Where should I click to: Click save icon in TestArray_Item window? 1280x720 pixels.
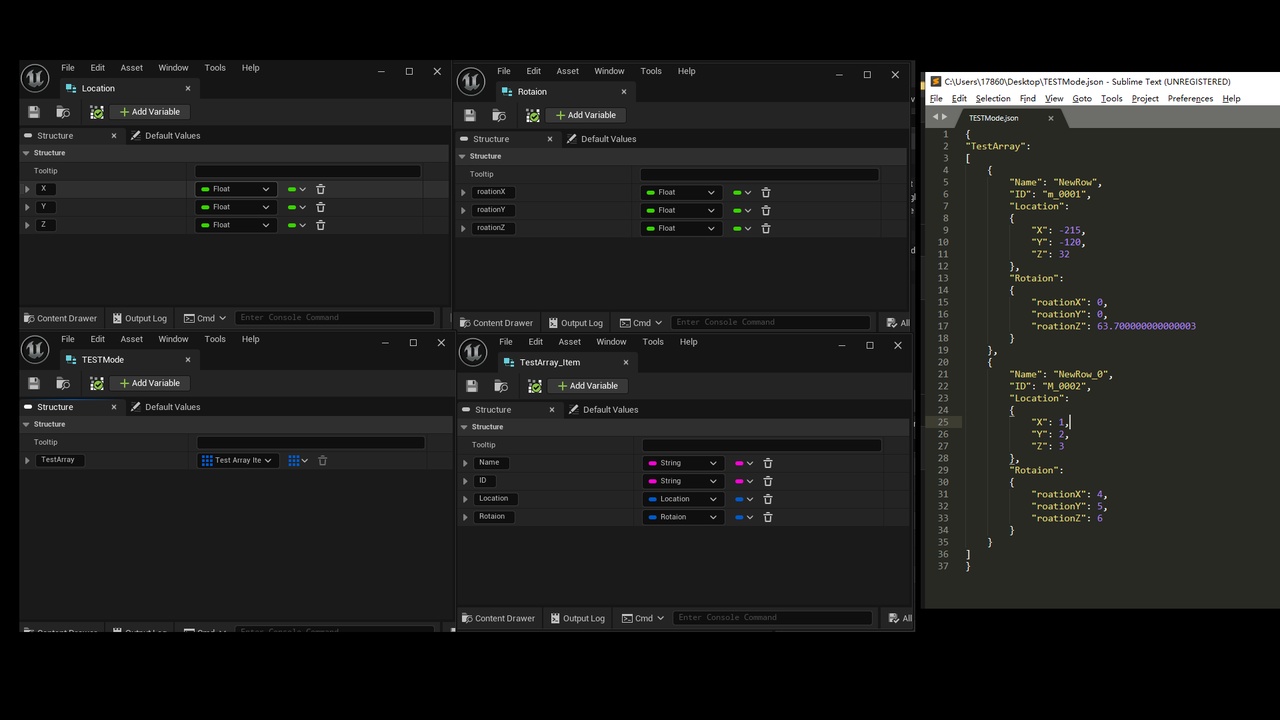click(472, 386)
